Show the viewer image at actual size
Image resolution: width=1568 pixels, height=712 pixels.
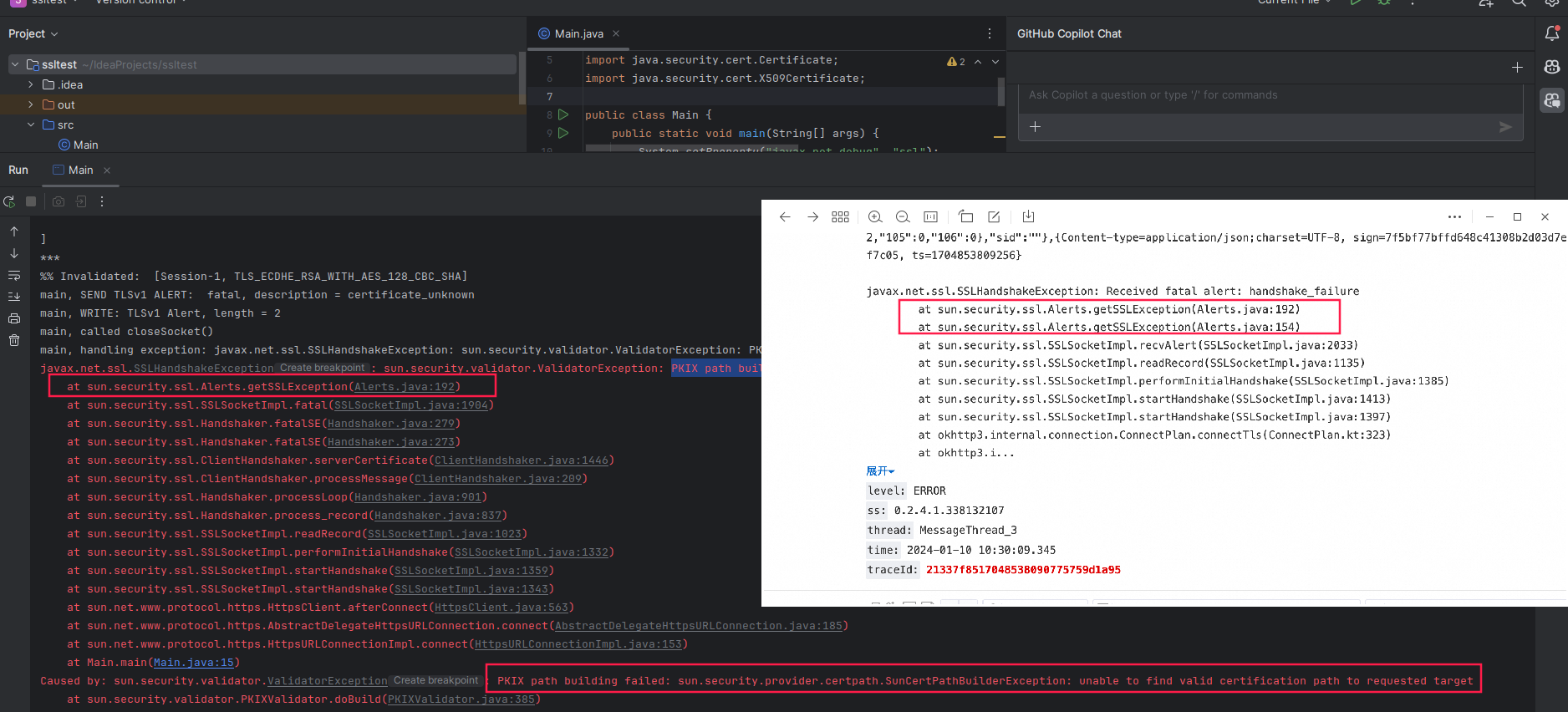point(930,216)
